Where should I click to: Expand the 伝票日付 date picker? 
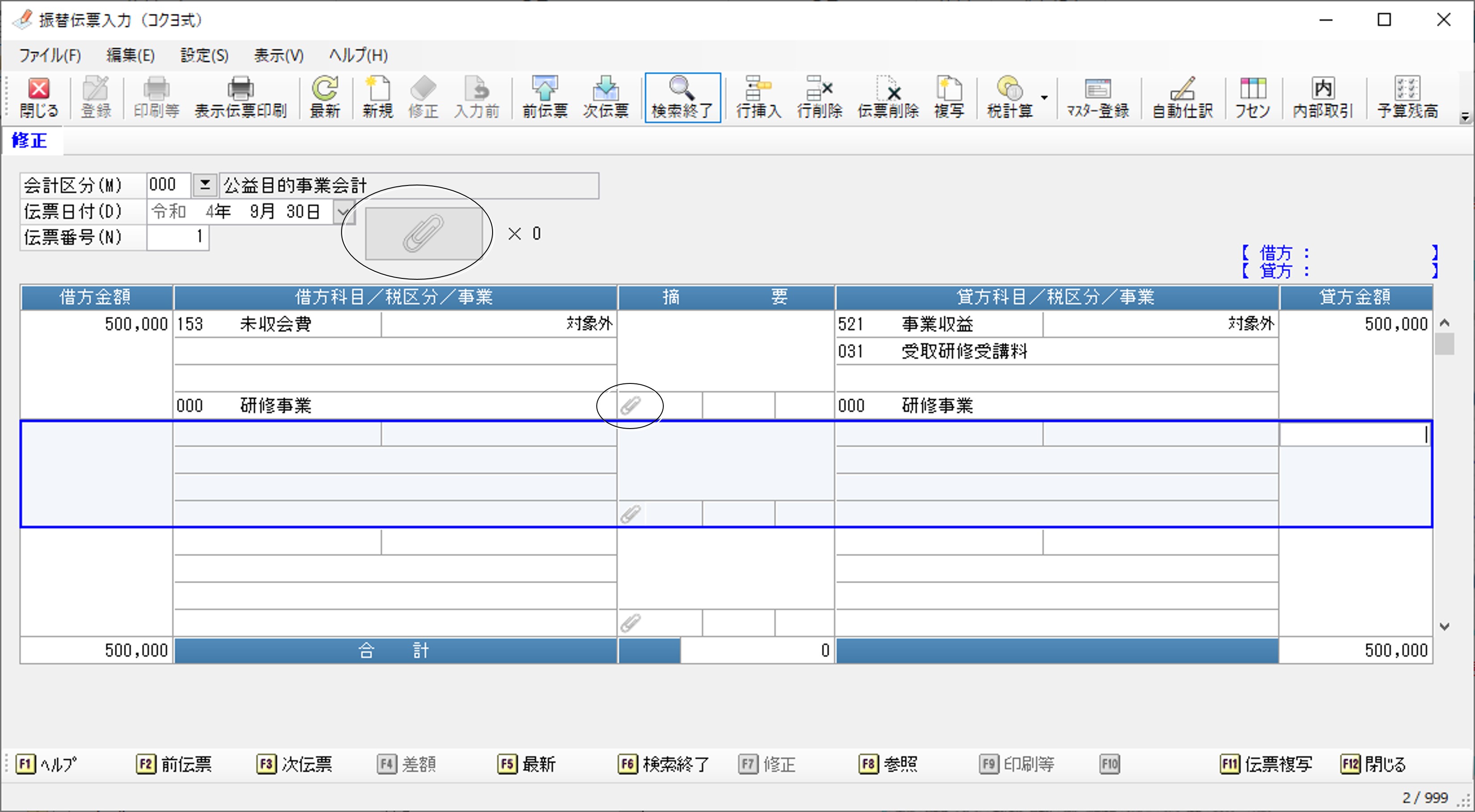click(342, 212)
